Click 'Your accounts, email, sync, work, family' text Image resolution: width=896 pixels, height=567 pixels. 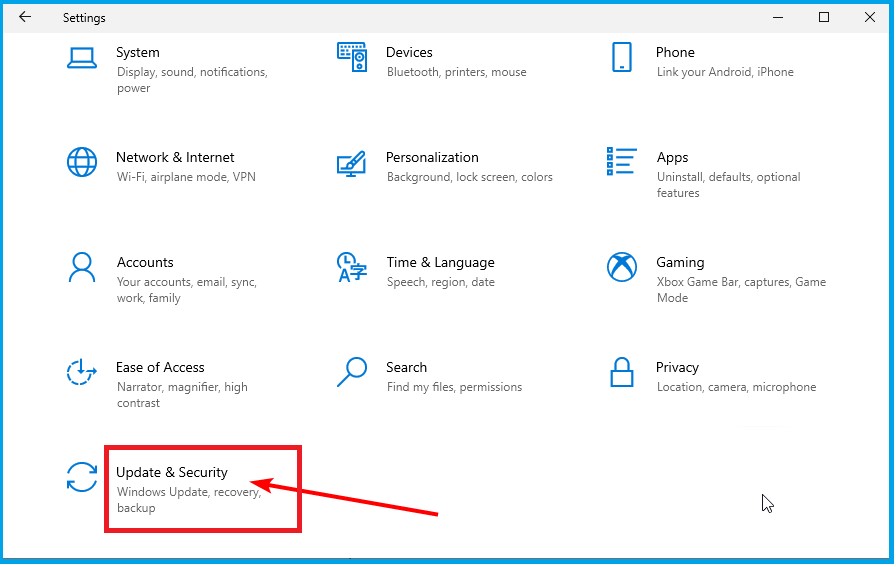tap(187, 290)
